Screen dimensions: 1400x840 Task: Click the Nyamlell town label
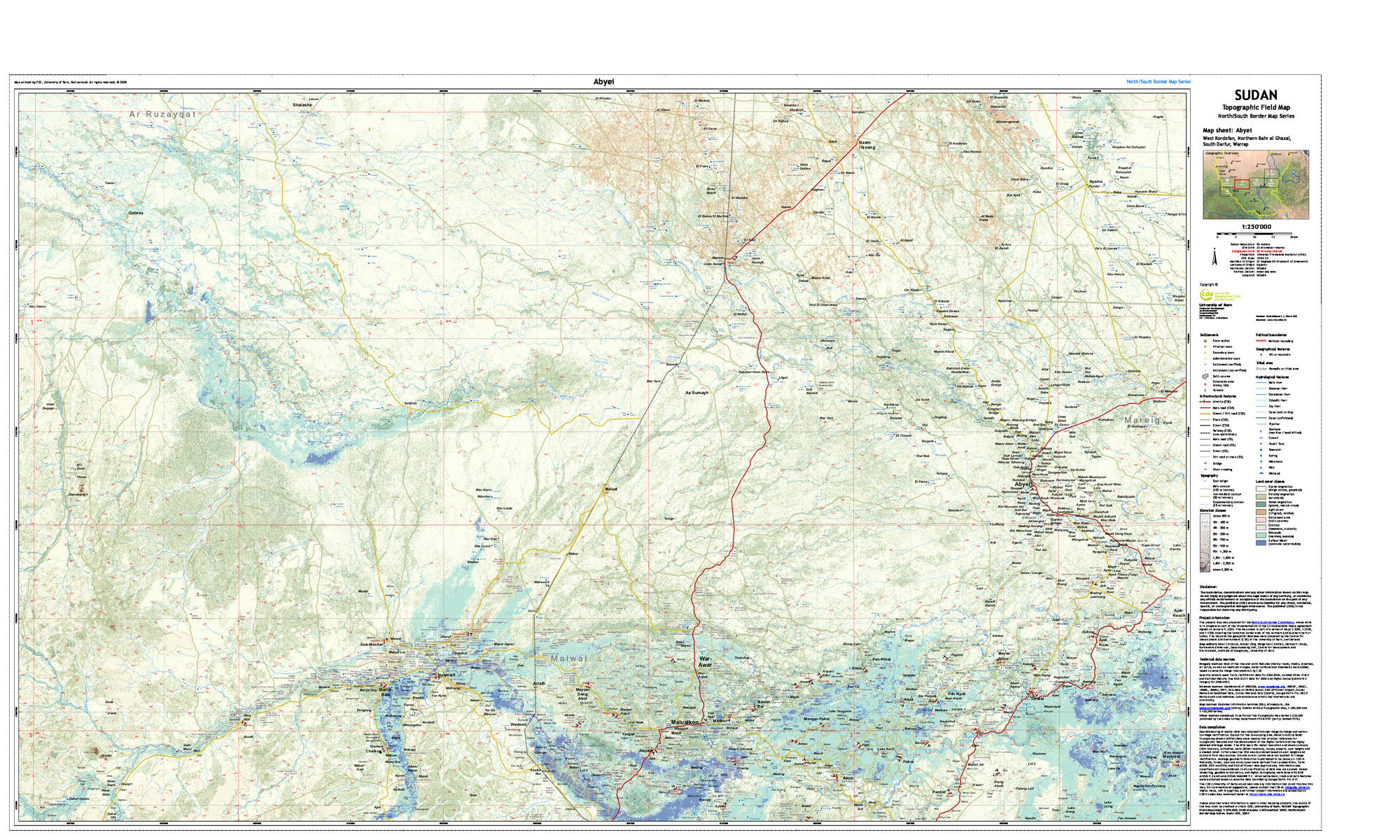pyautogui.click(x=446, y=675)
